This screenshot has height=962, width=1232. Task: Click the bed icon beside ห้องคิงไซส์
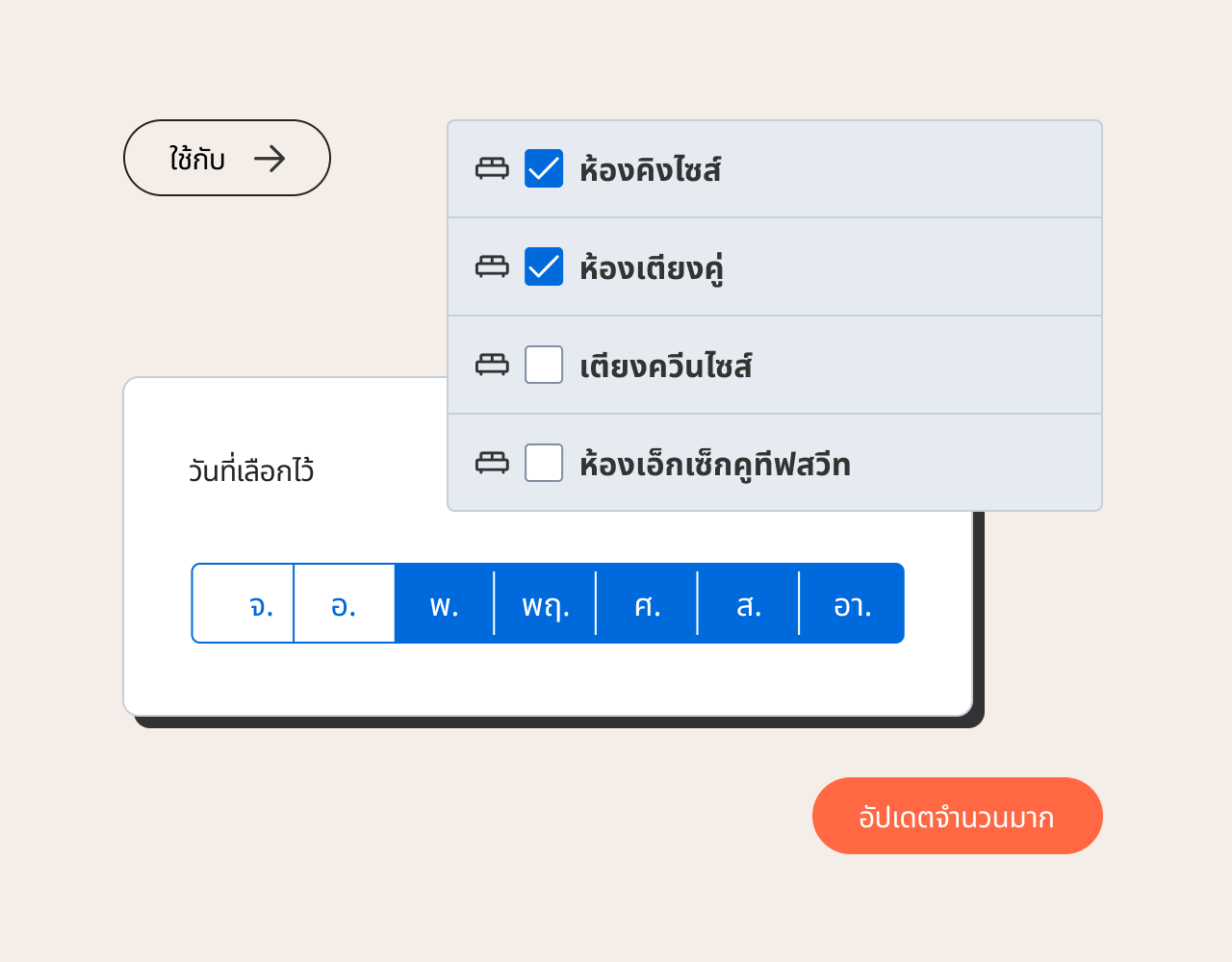pos(492,168)
